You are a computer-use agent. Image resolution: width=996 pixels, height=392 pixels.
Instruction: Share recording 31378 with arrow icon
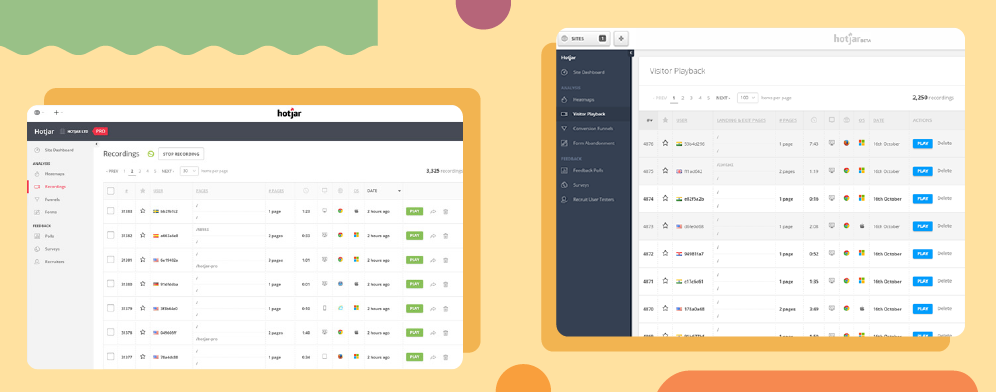click(x=433, y=332)
